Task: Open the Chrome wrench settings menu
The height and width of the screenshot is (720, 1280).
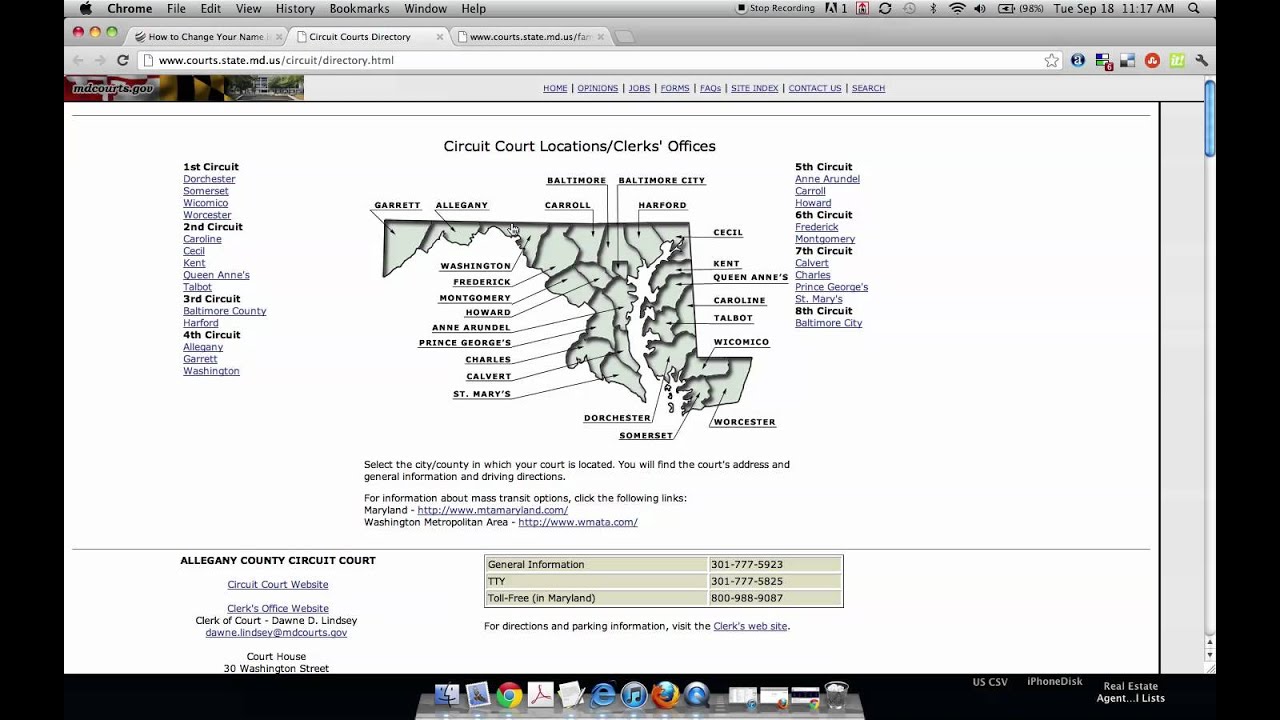Action: pyautogui.click(x=1201, y=60)
